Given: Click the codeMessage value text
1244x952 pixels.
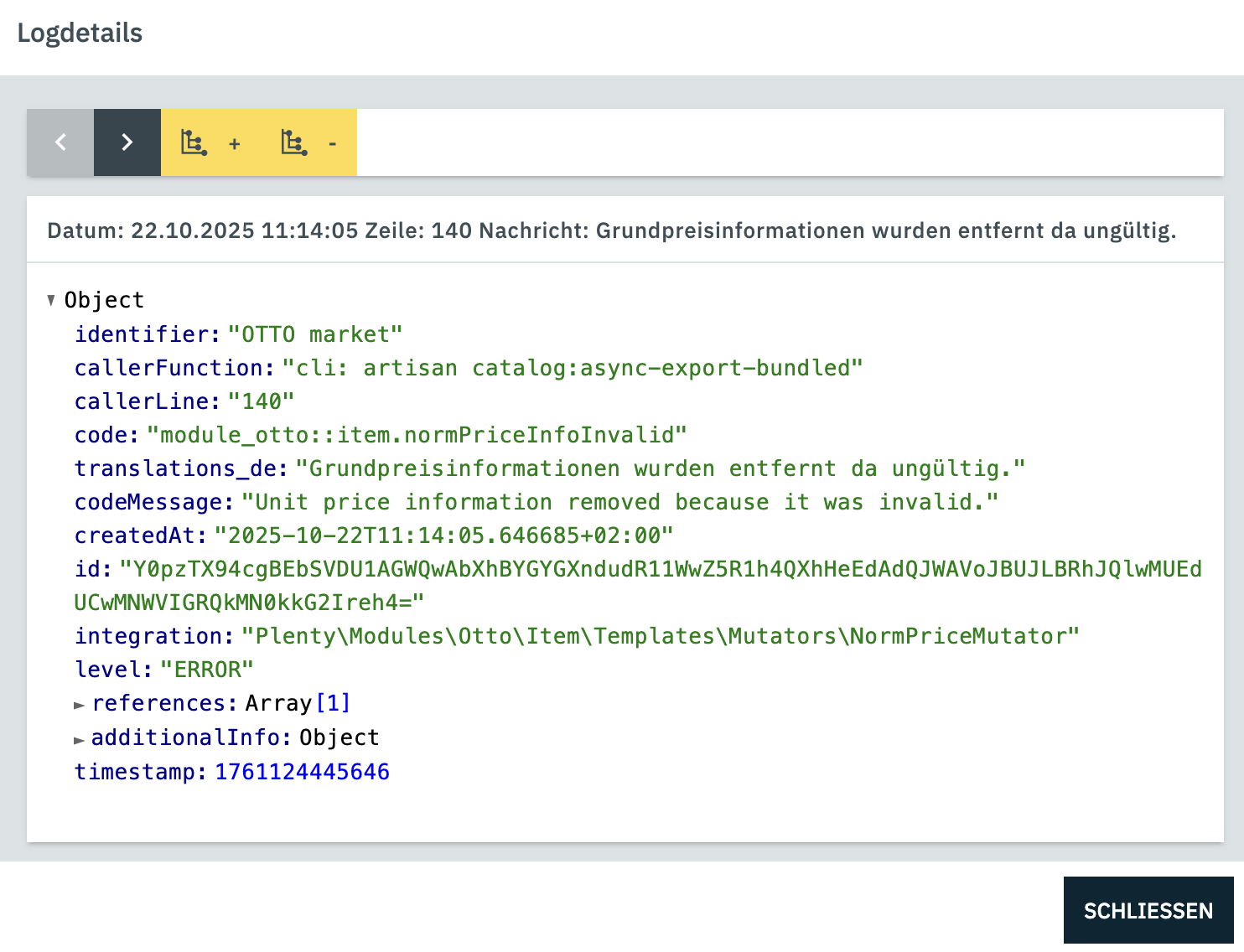Looking at the screenshot, I should [619, 502].
